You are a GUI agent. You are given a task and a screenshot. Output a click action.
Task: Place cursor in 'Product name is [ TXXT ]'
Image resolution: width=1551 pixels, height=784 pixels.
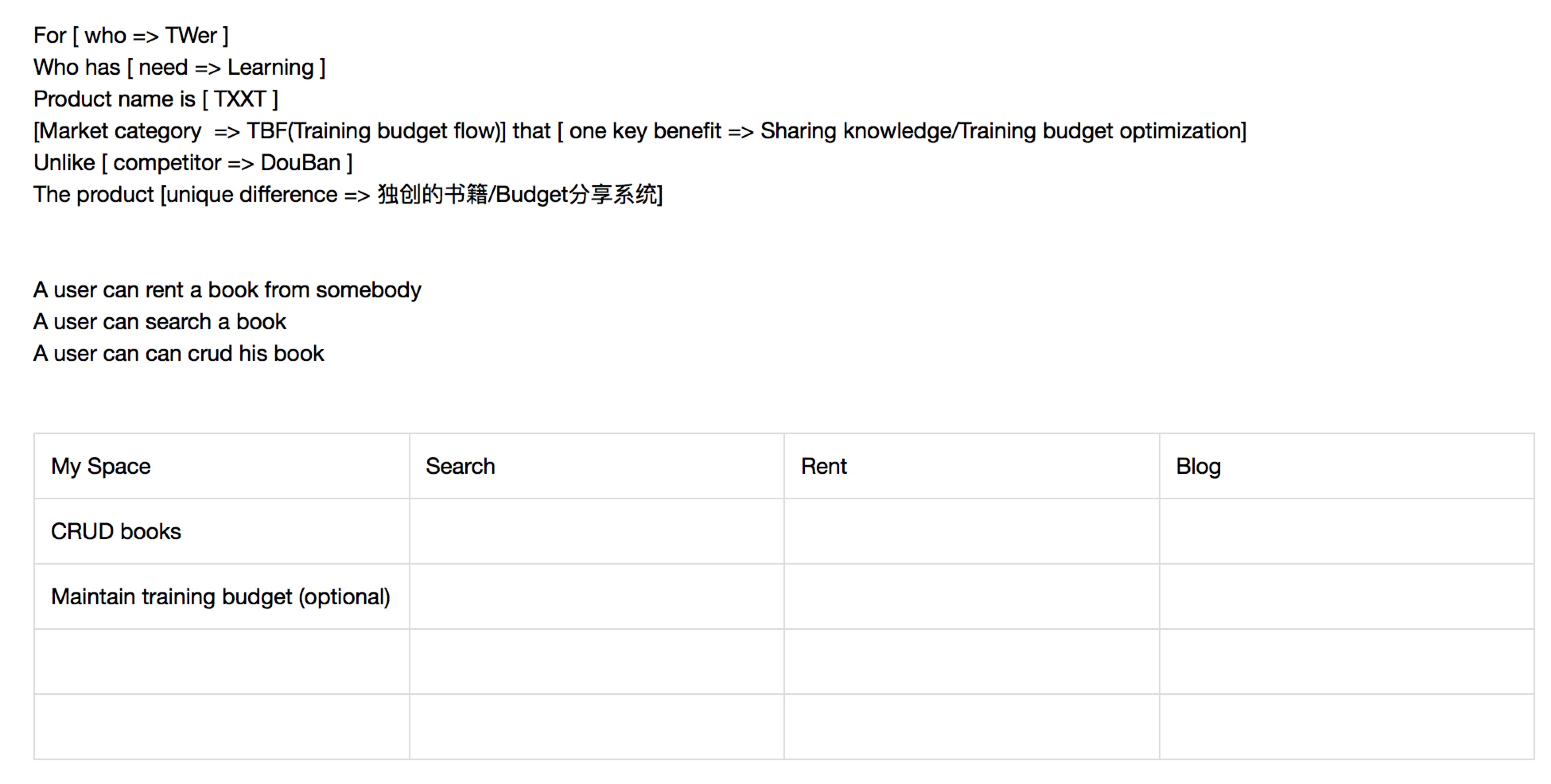tap(156, 99)
